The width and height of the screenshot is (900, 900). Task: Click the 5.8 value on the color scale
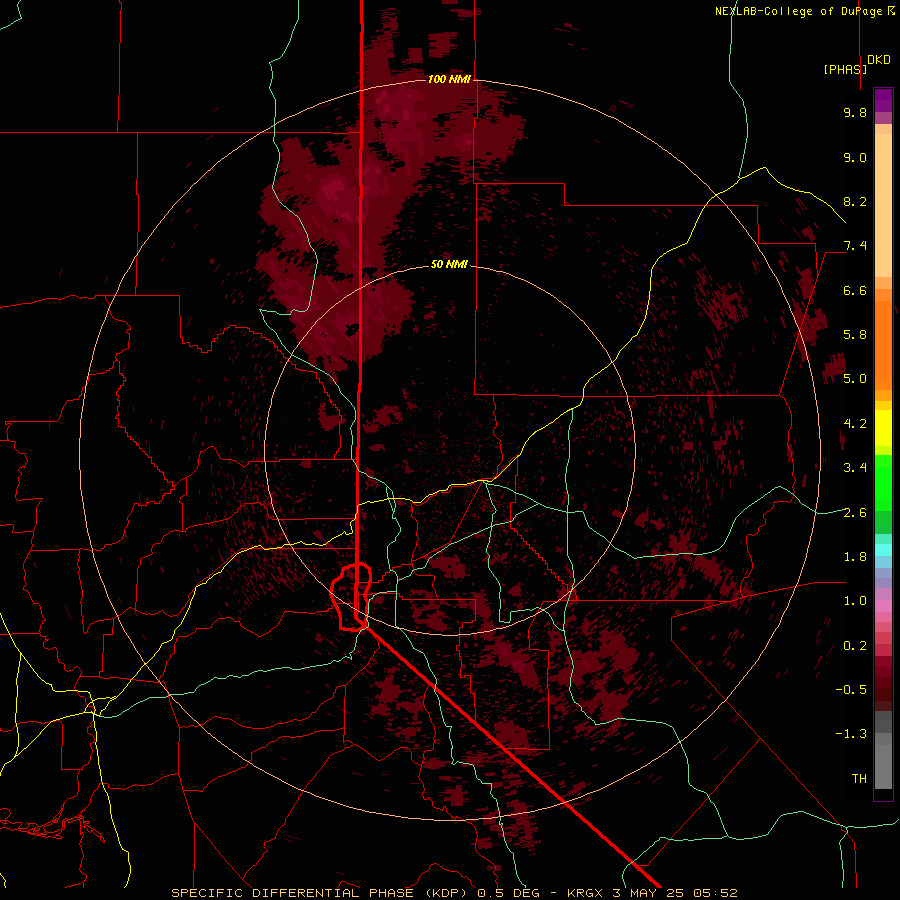coord(855,335)
